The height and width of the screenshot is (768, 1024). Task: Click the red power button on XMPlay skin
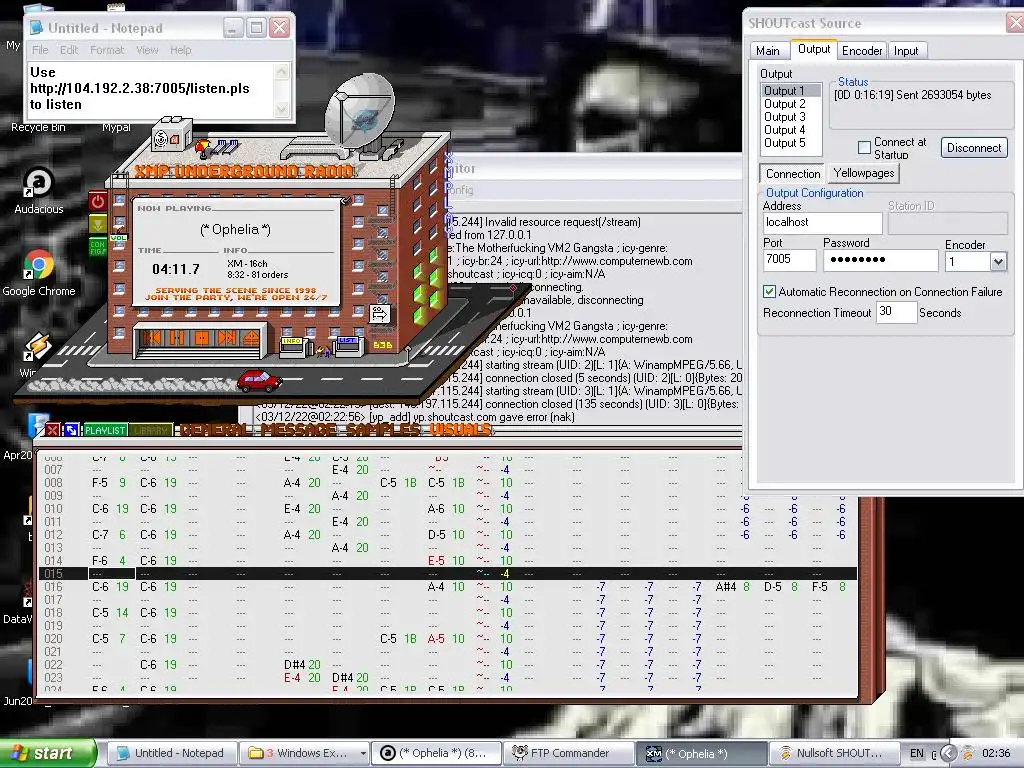(x=98, y=201)
